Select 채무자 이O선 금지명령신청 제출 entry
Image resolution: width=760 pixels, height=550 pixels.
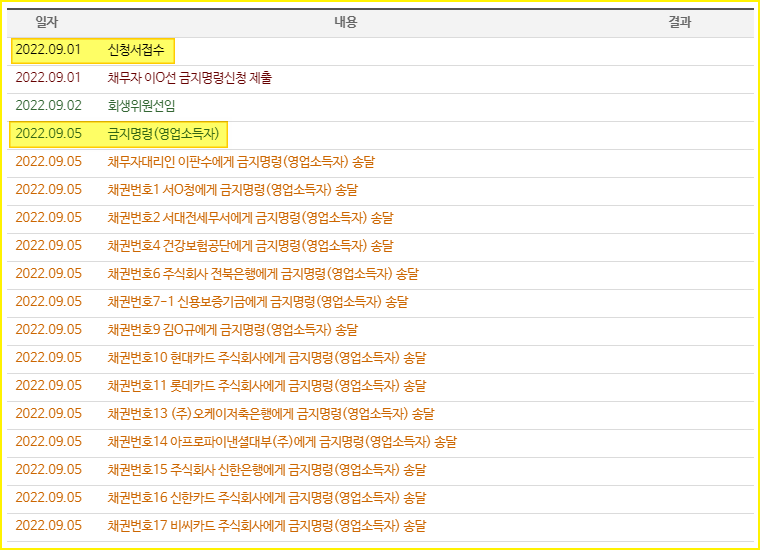190,78
